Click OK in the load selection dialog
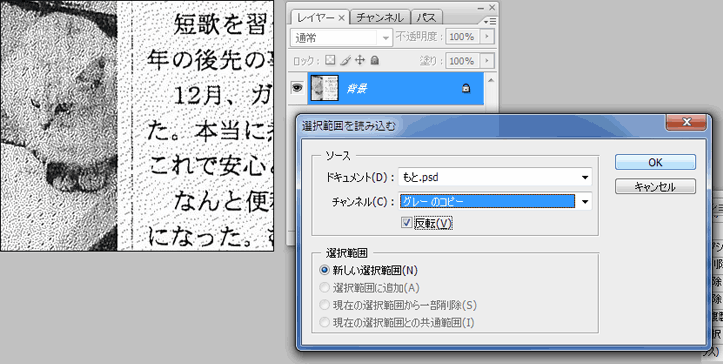The image size is (723, 364). pos(655,162)
